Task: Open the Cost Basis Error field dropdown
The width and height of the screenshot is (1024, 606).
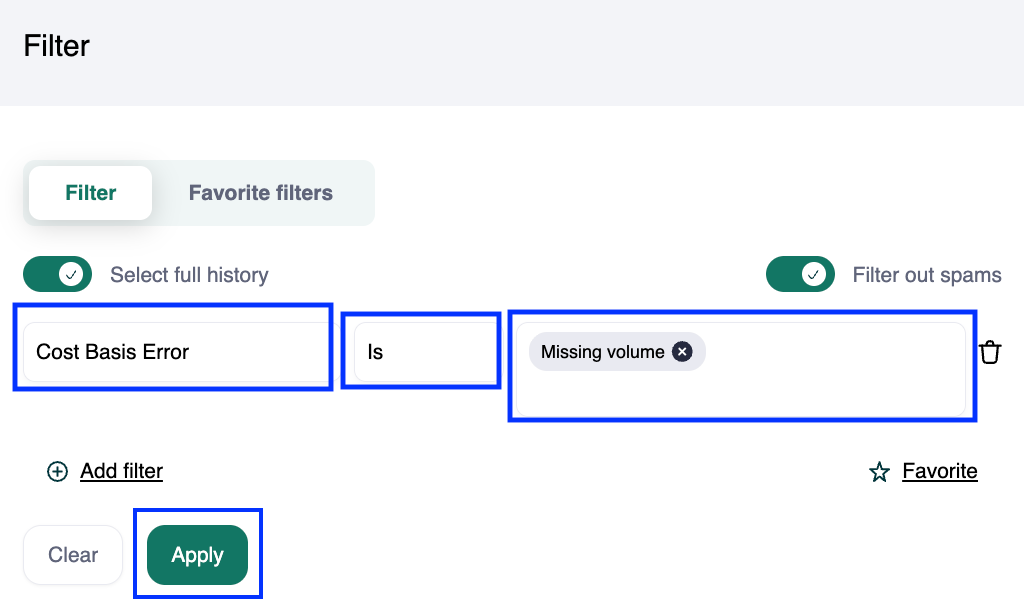Action: coord(172,352)
